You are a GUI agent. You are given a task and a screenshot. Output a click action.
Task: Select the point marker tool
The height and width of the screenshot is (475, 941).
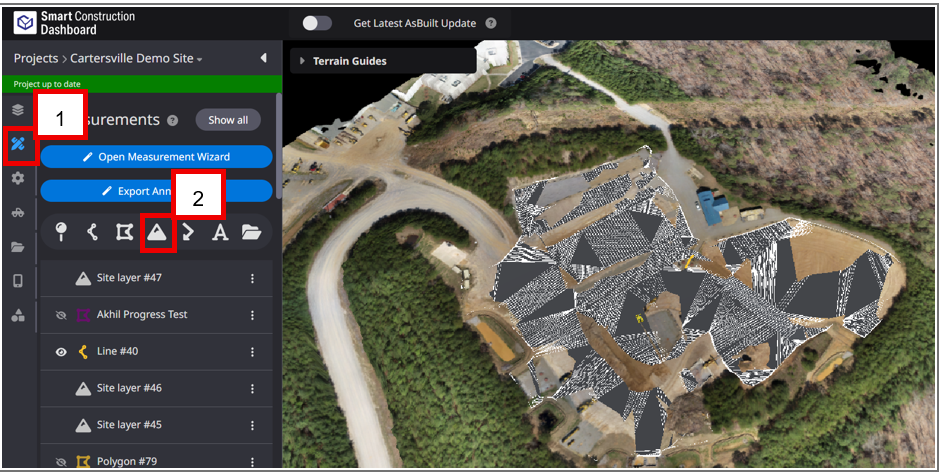tap(61, 232)
